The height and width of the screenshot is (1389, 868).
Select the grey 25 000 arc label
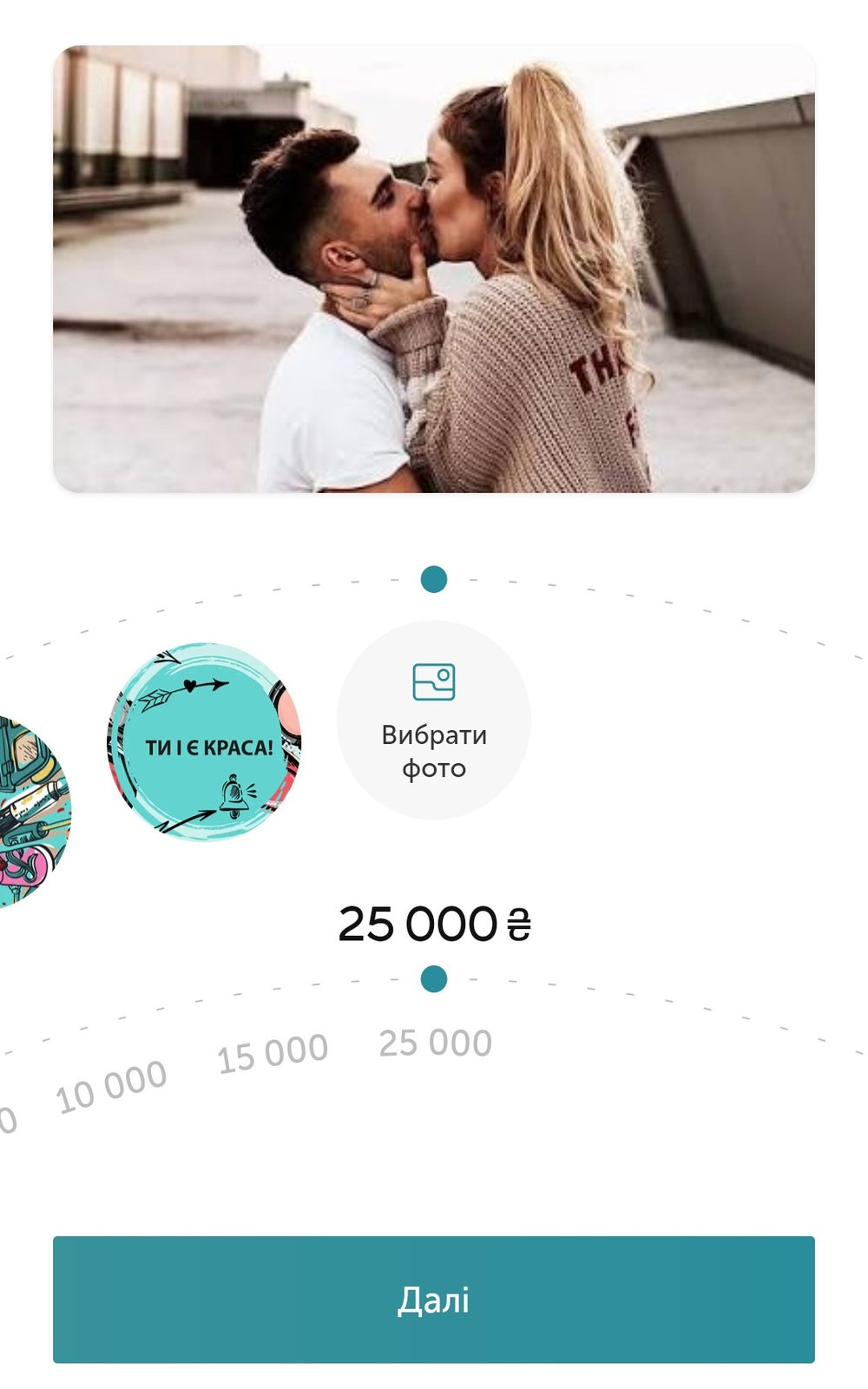coord(435,1043)
